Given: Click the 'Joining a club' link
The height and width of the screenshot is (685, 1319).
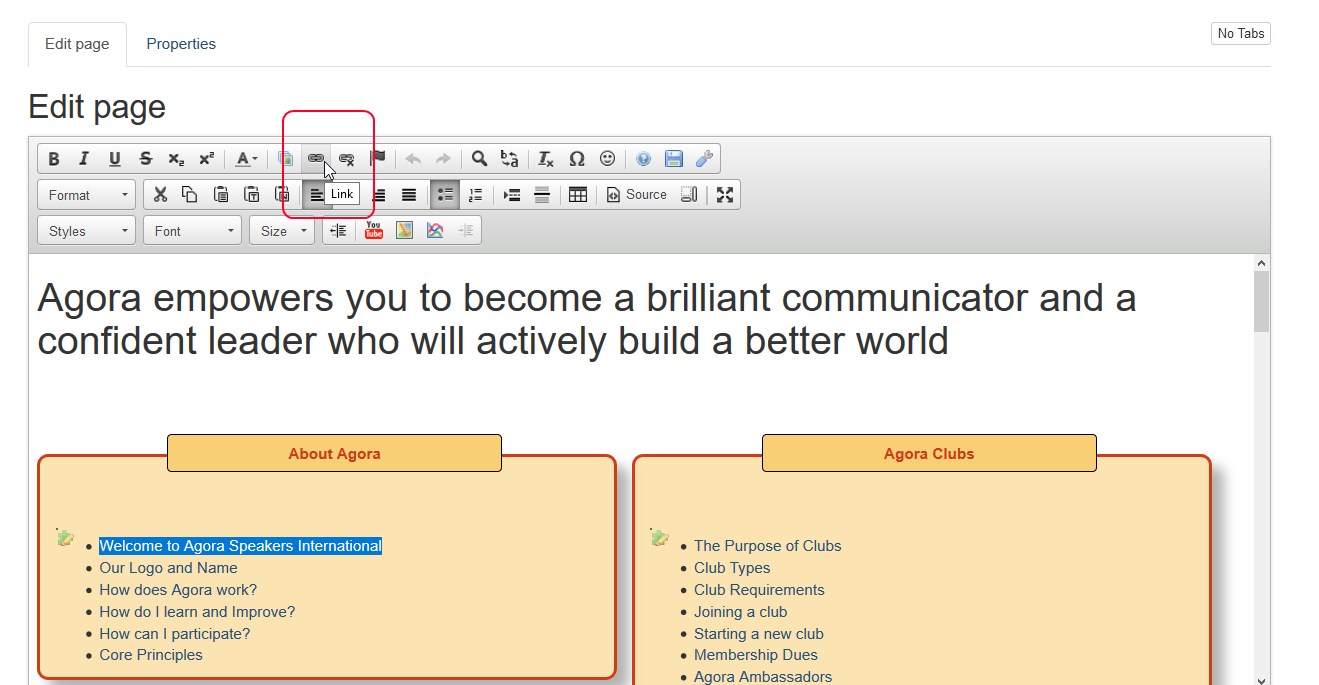Looking at the screenshot, I should click(x=741, y=612).
